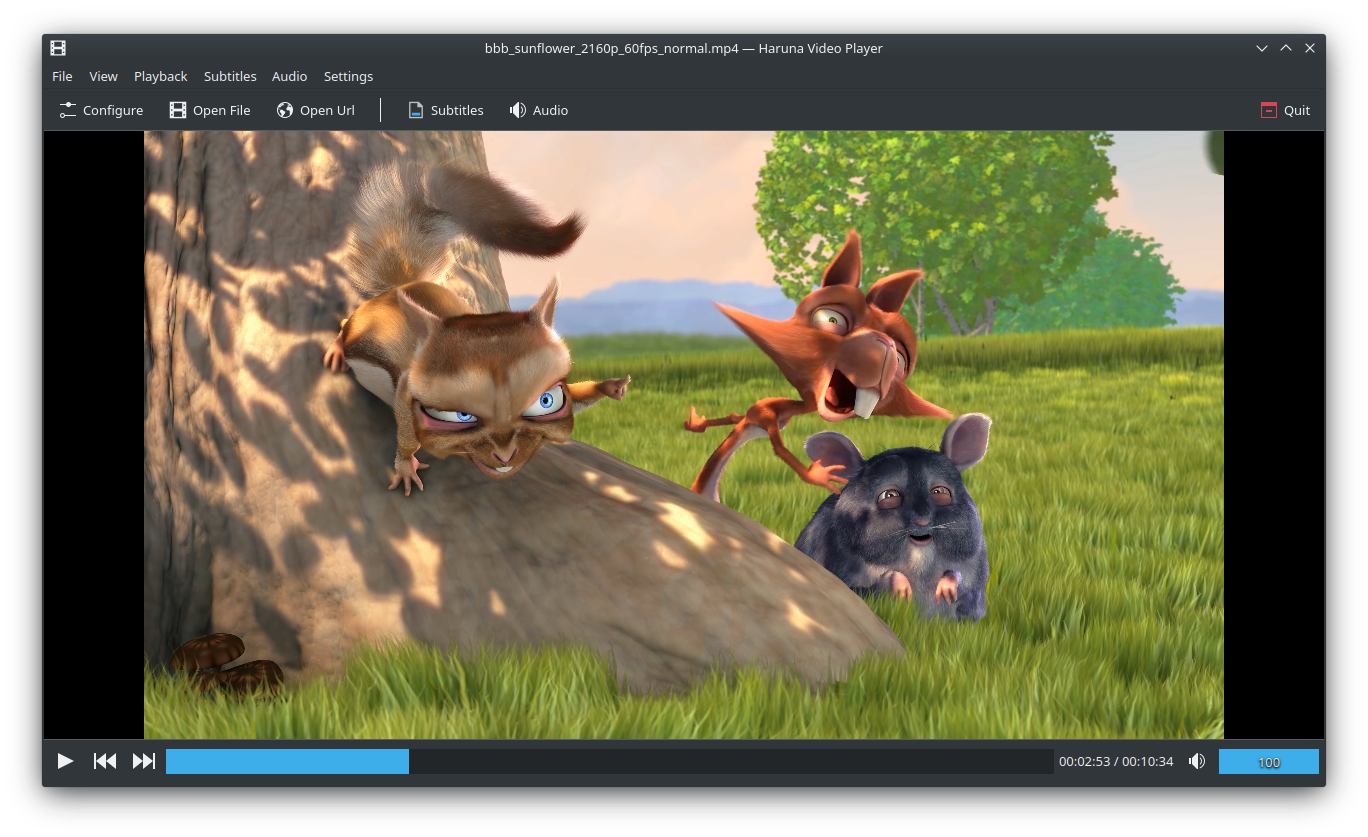Skip to the previous track
The height and width of the screenshot is (837, 1368).
(105, 762)
